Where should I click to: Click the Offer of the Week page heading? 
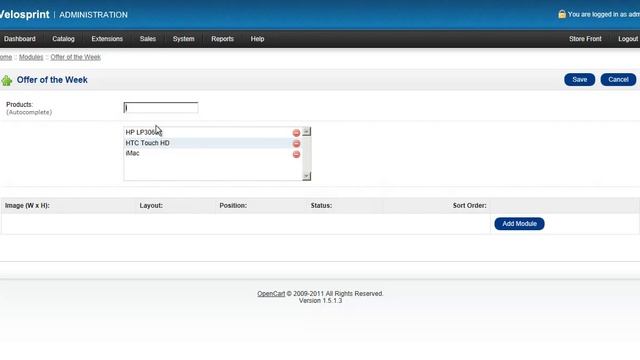52,80
